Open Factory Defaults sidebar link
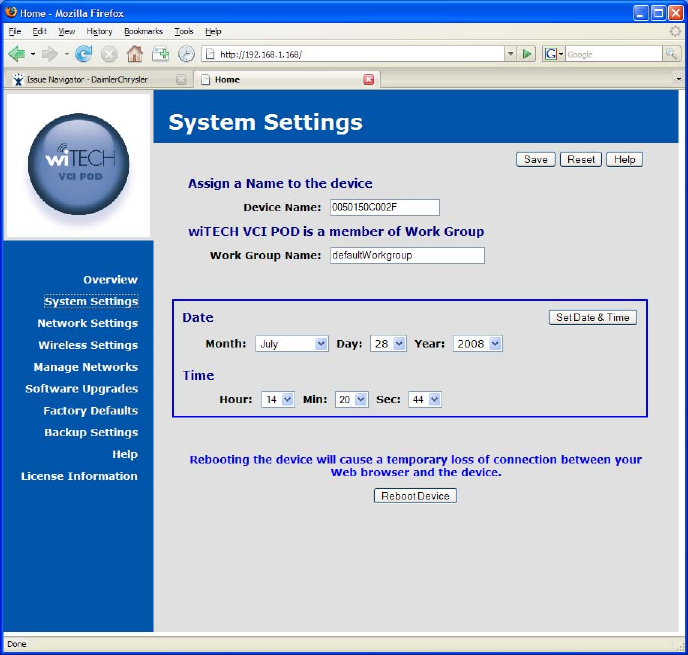The width and height of the screenshot is (688, 655). (x=90, y=411)
